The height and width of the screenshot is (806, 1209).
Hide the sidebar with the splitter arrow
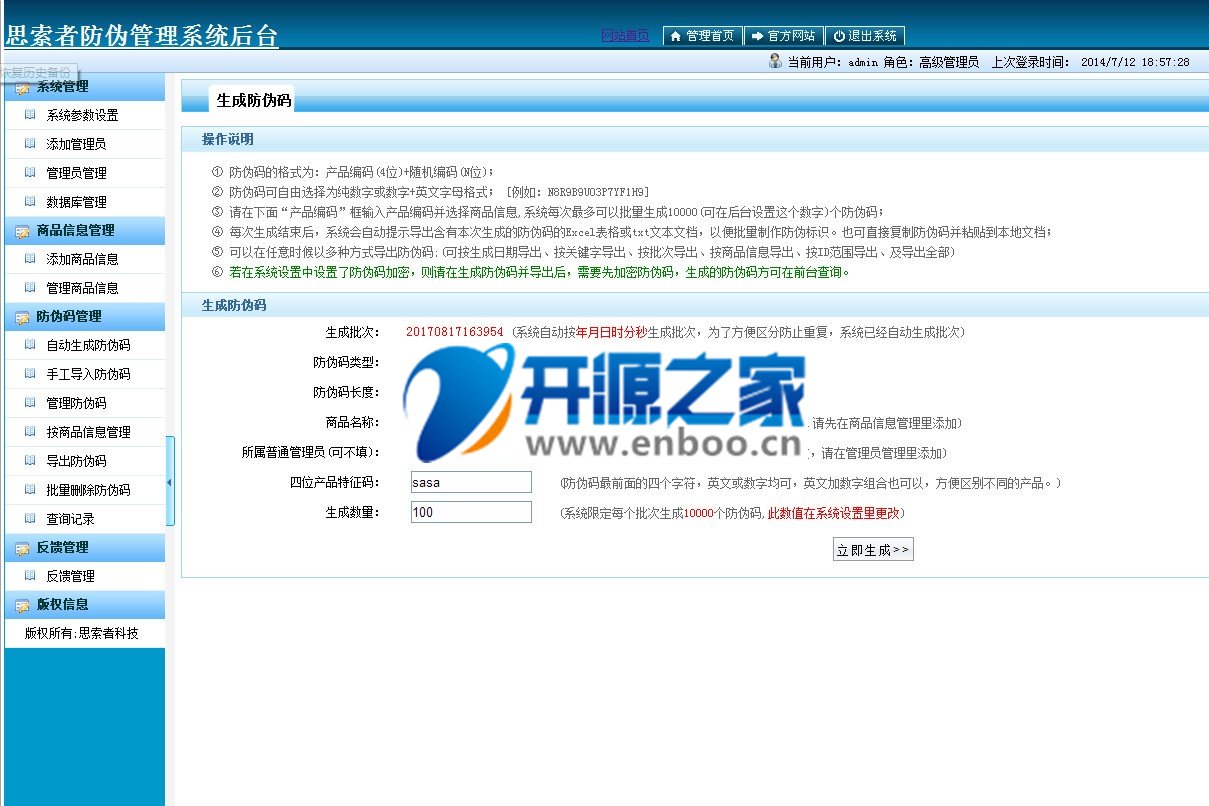170,481
